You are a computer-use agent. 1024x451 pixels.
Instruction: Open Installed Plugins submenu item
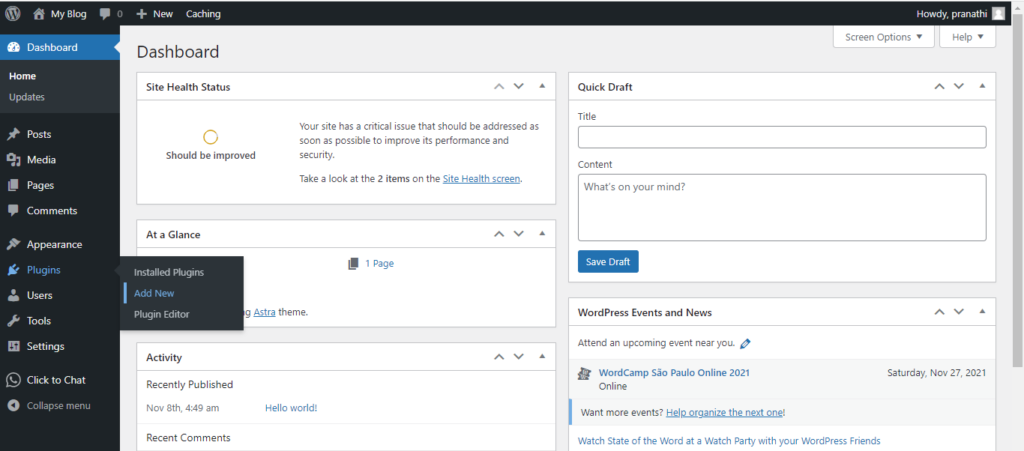coord(169,272)
